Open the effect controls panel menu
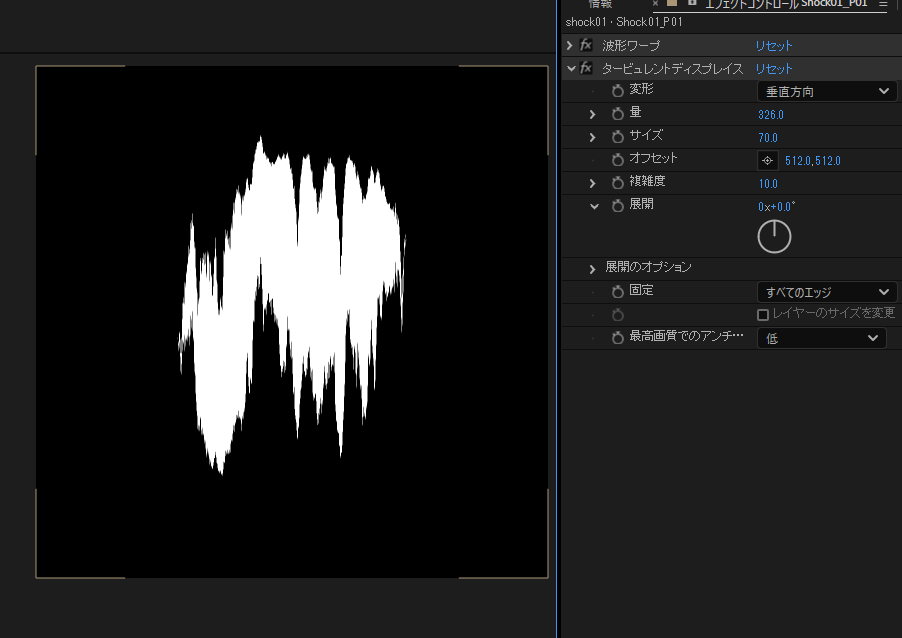902x638 pixels. (883, 5)
